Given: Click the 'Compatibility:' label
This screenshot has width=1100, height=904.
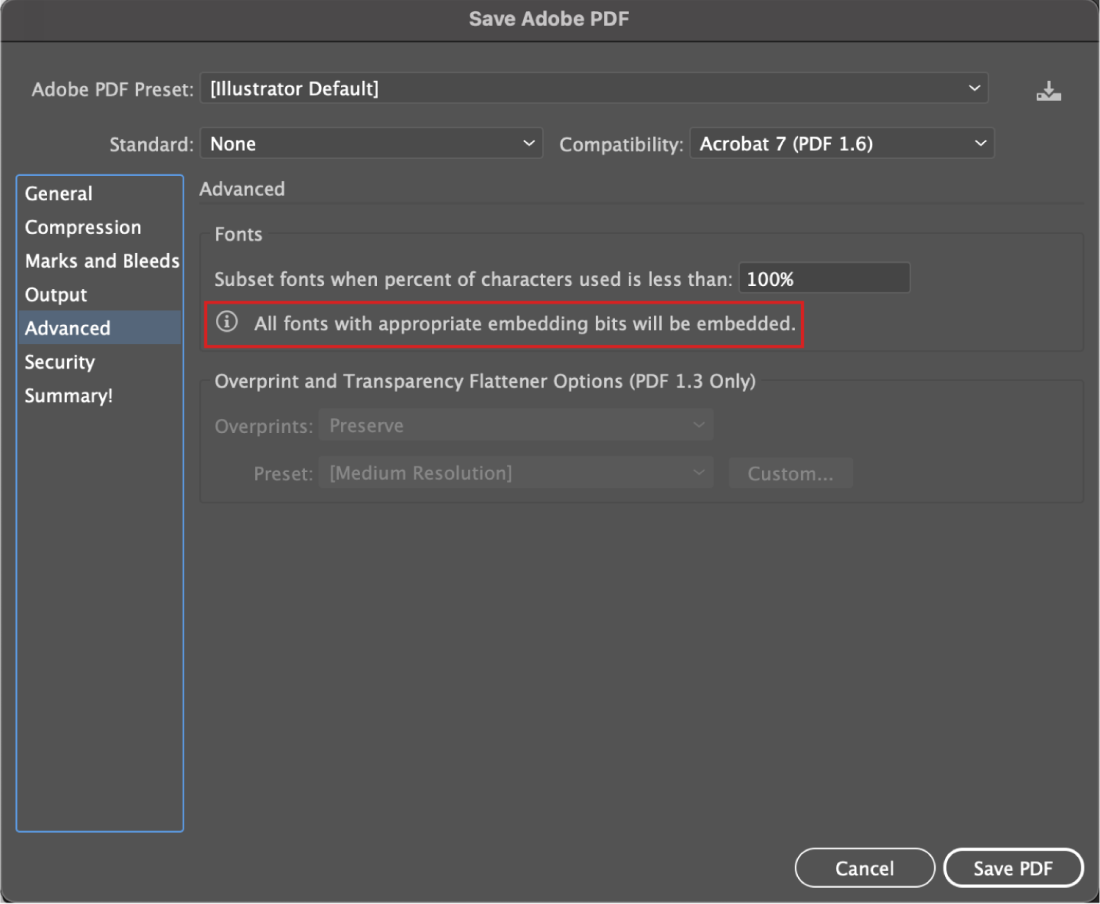Looking at the screenshot, I should [x=621, y=144].
